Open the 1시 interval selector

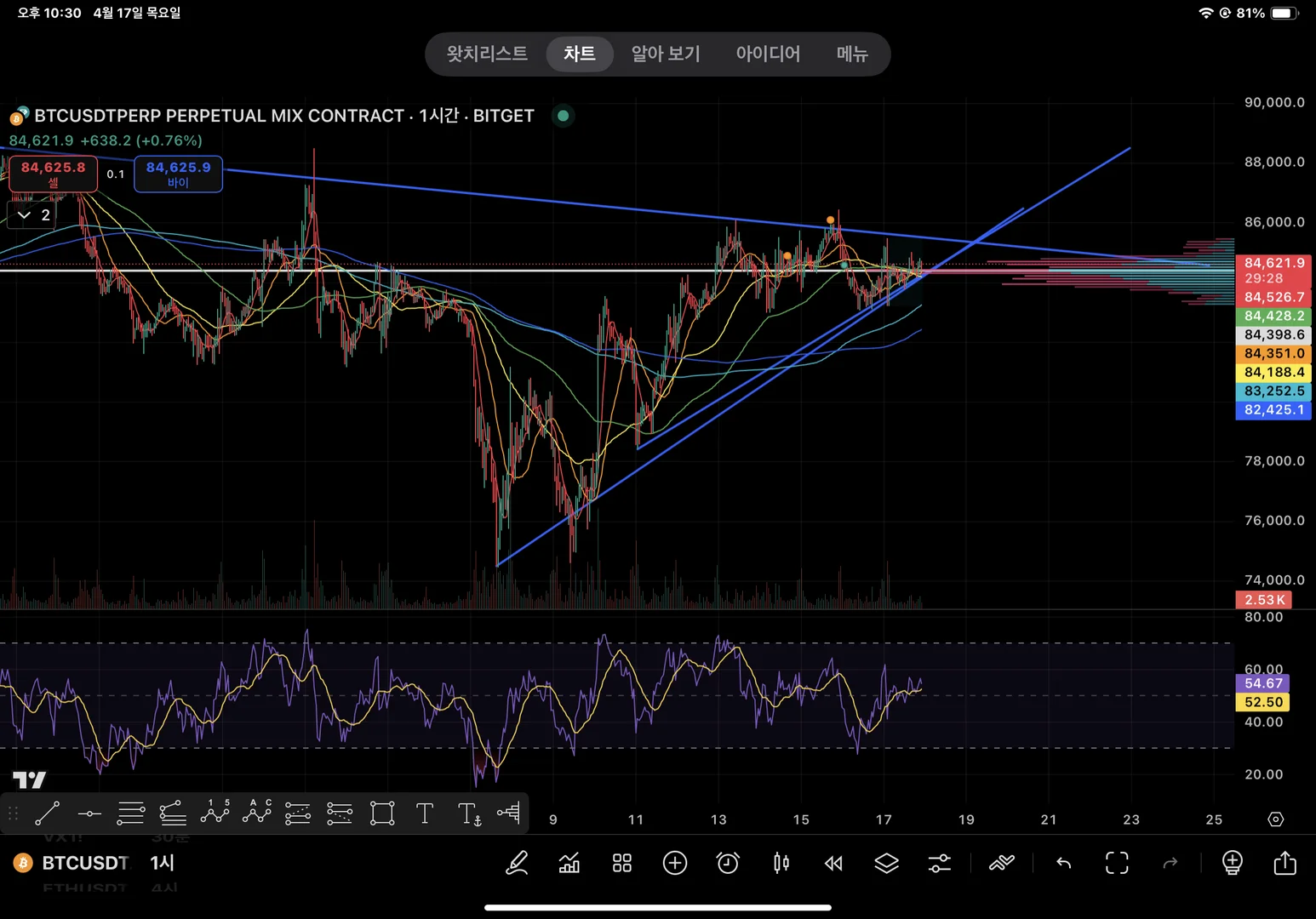(x=162, y=863)
